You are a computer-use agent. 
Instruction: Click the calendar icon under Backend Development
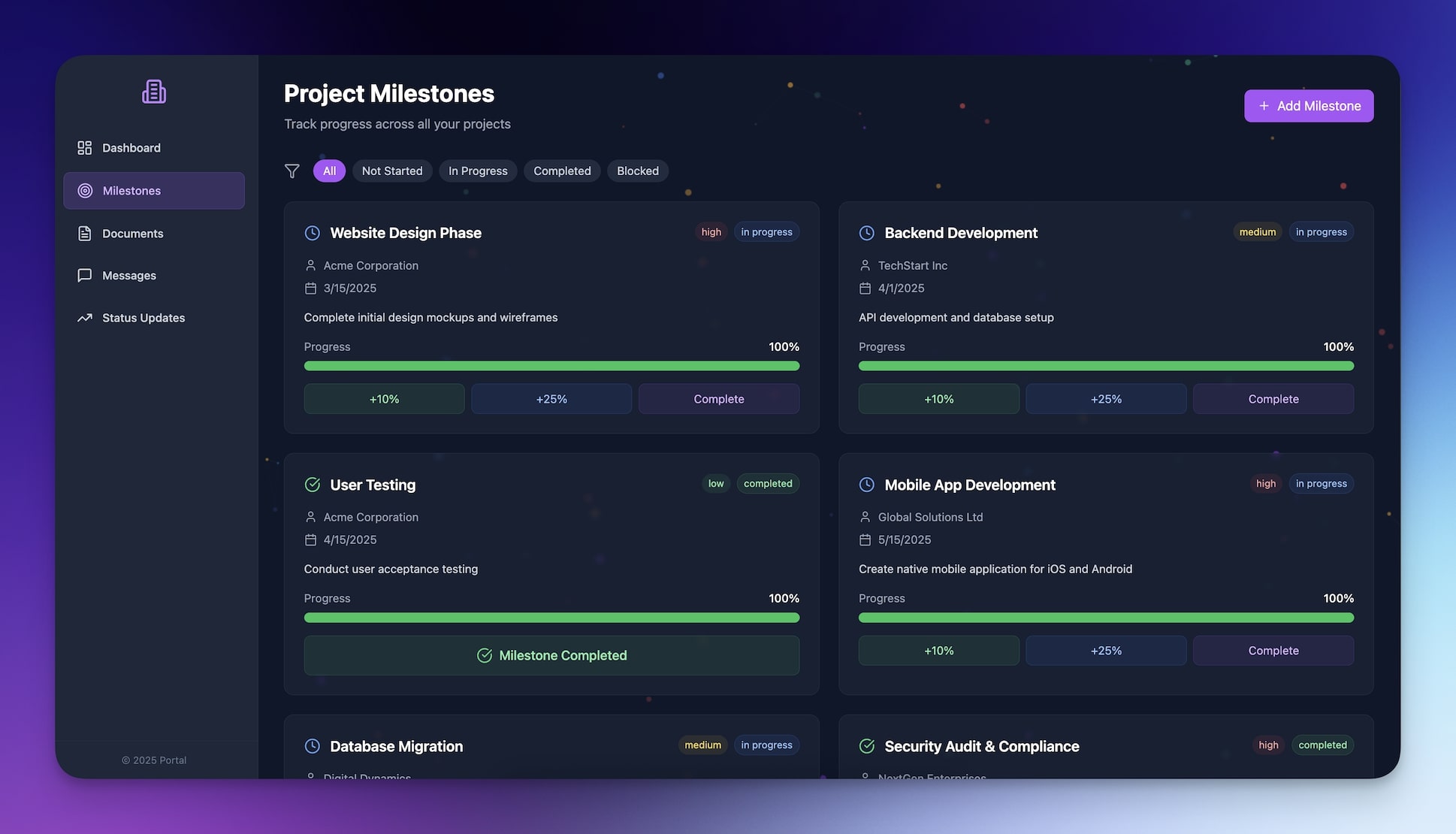coord(865,288)
